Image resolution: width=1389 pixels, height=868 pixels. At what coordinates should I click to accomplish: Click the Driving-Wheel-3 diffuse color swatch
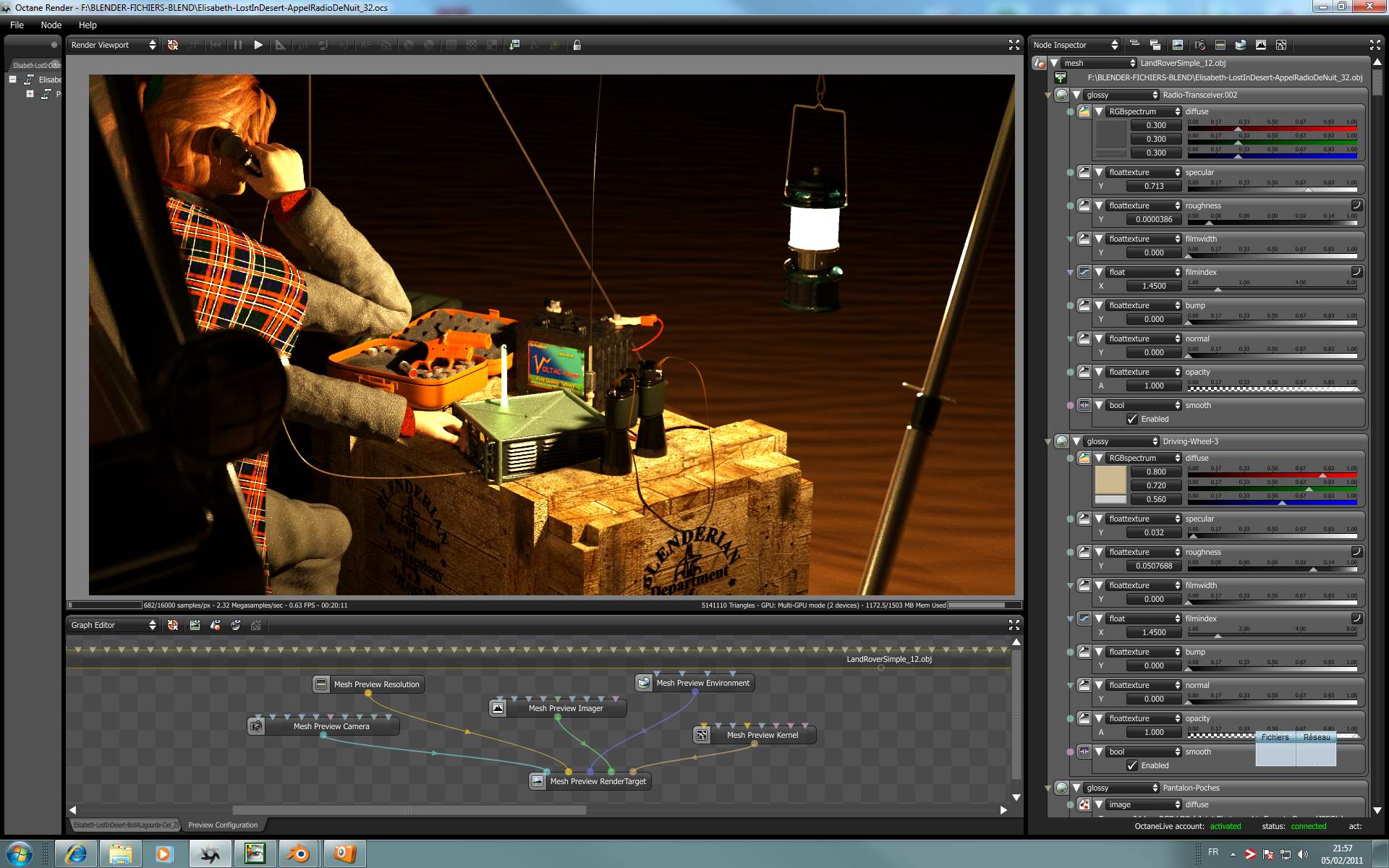(x=1110, y=480)
